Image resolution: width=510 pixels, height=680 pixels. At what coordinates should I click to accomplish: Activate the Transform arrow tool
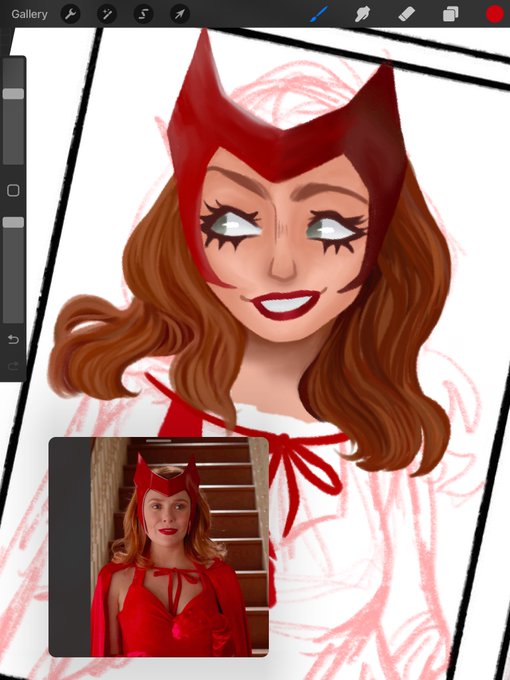180,14
